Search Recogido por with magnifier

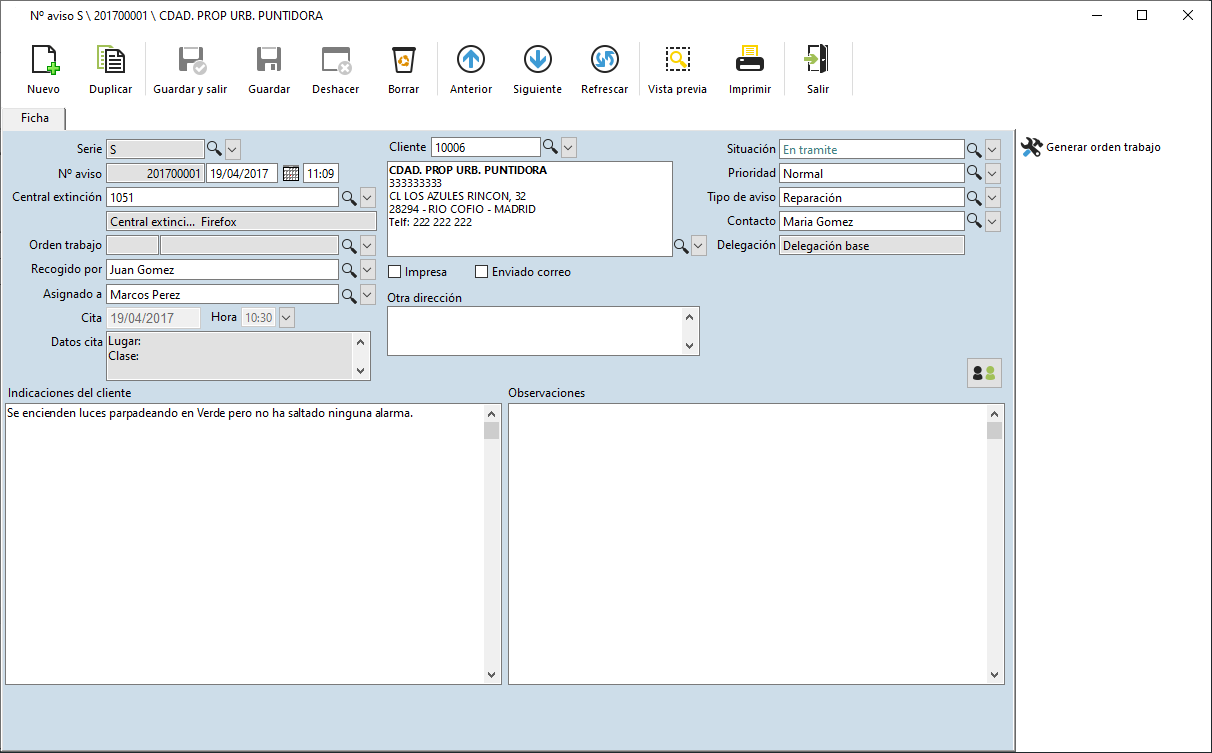point(349,270)
